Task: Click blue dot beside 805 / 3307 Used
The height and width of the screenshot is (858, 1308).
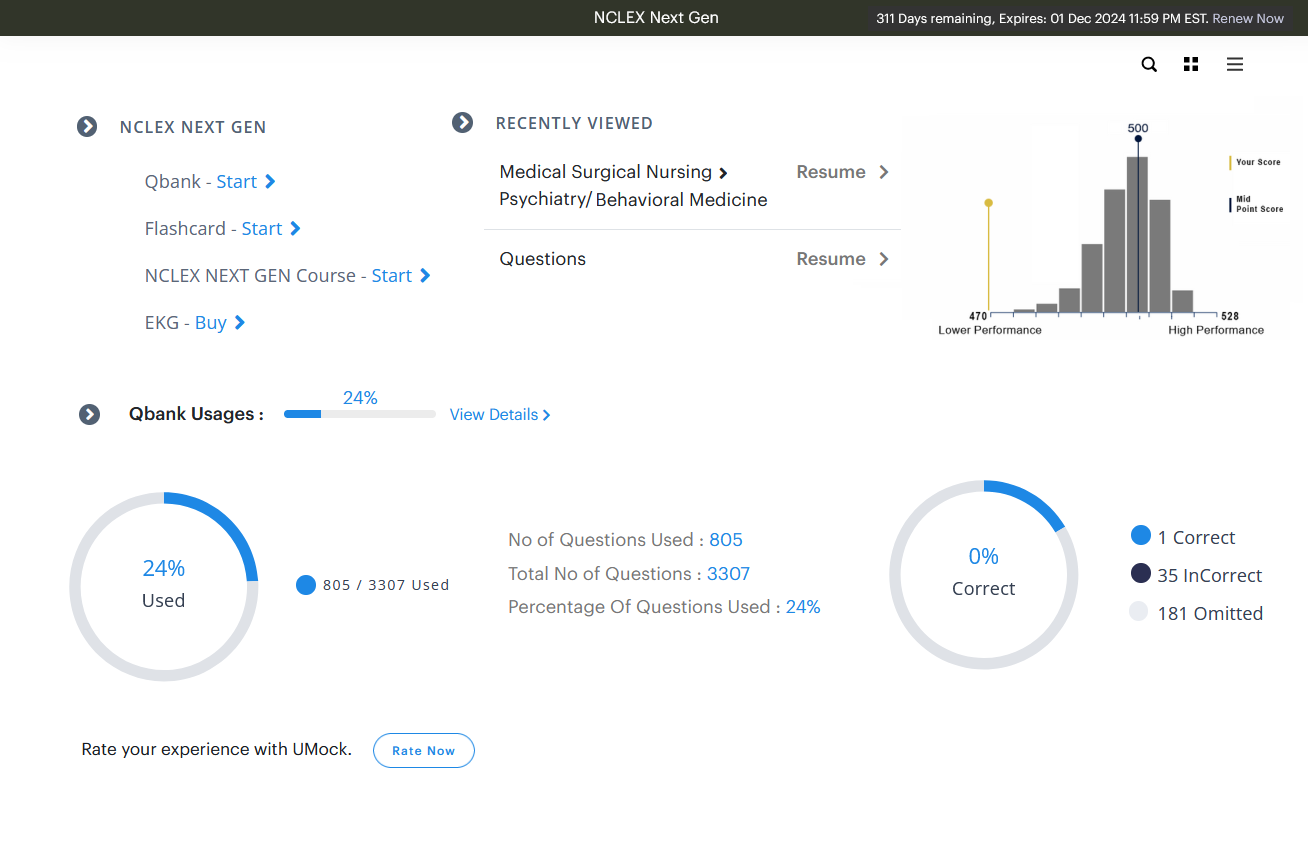Action: pyautogui.click(x=306, y=585)
